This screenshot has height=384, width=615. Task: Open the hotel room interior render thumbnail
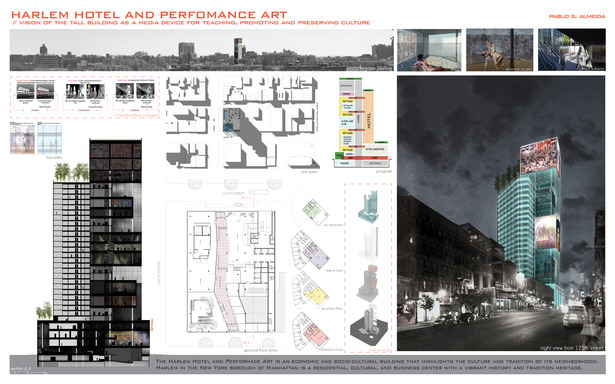click(x=429, y=50)
